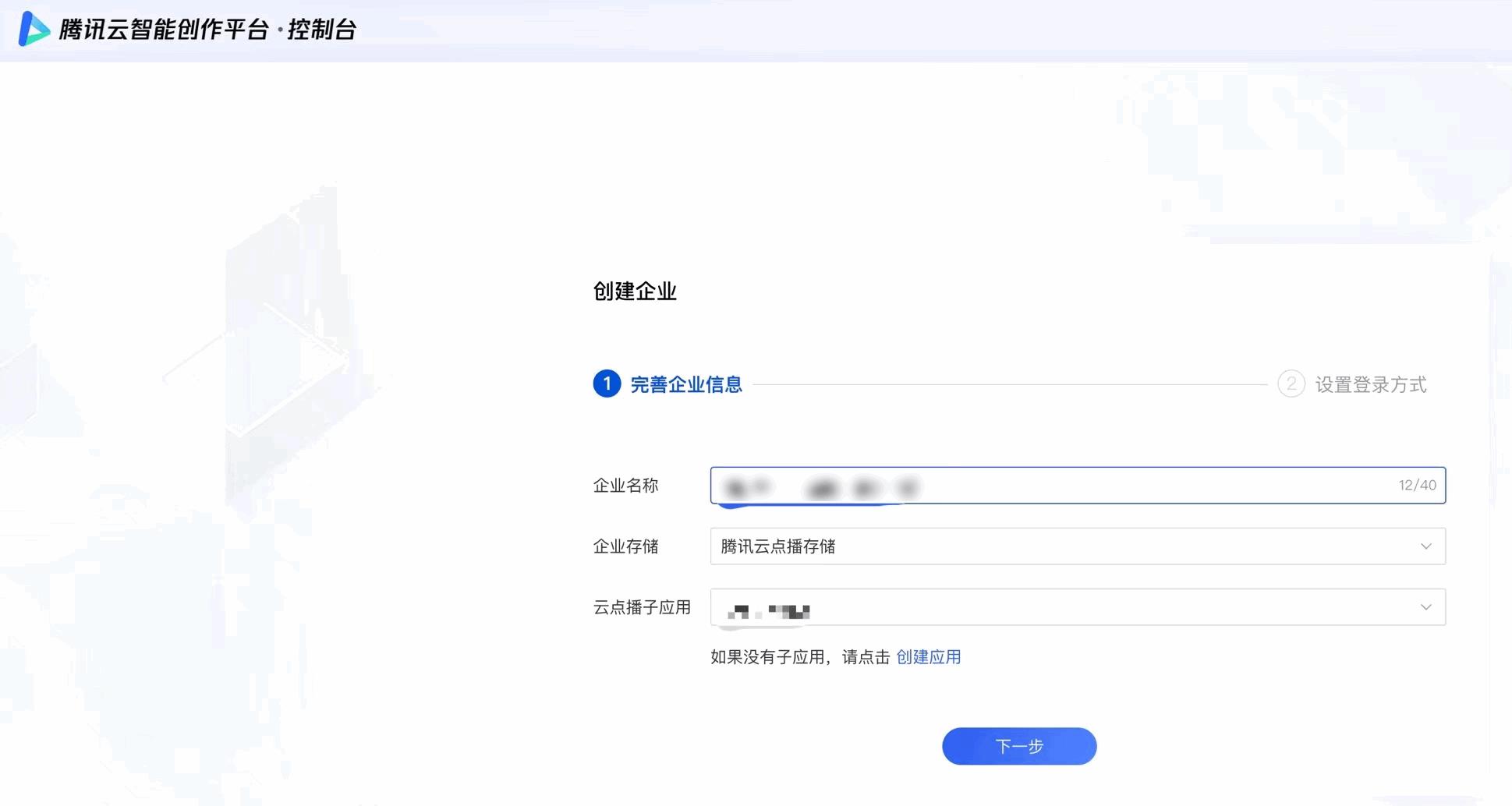This screenshot has width=1512, height=806.
Task: Click the 下一步 button
Action: pos(1019,746)
